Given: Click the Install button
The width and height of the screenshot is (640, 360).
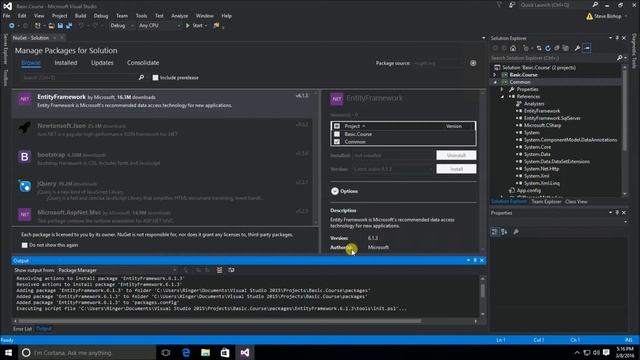Looking at the screenshot, I should point(456,169).
